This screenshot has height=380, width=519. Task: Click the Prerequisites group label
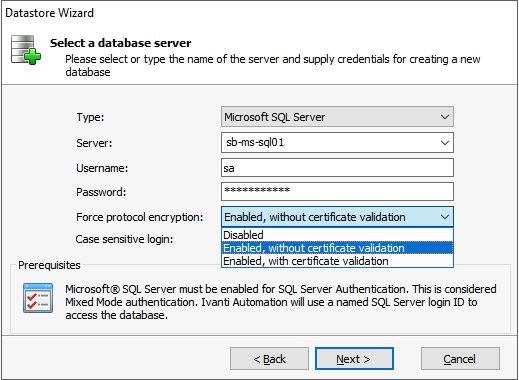[x=49, y=265]
